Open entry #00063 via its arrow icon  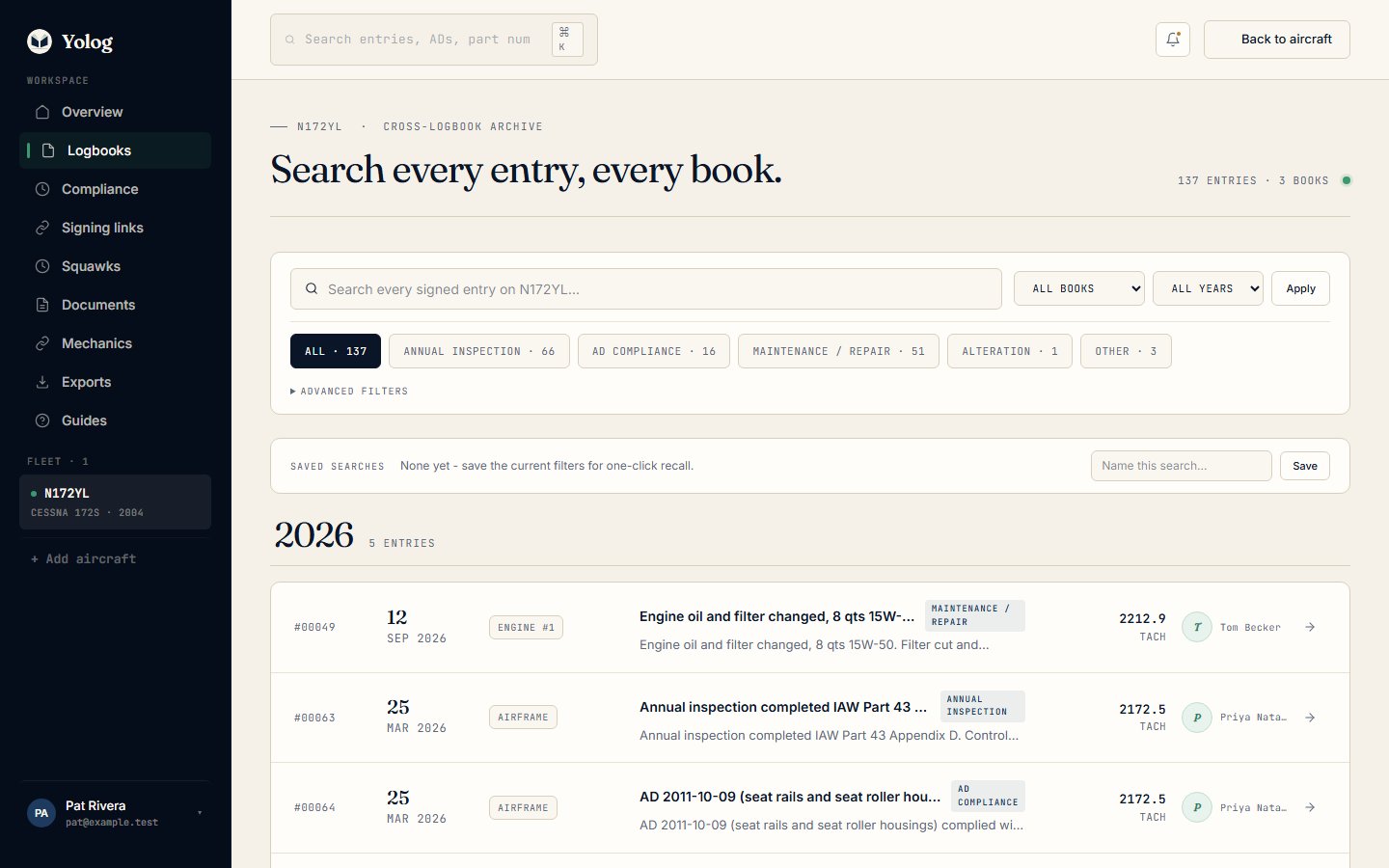[x=1310, y=718]
